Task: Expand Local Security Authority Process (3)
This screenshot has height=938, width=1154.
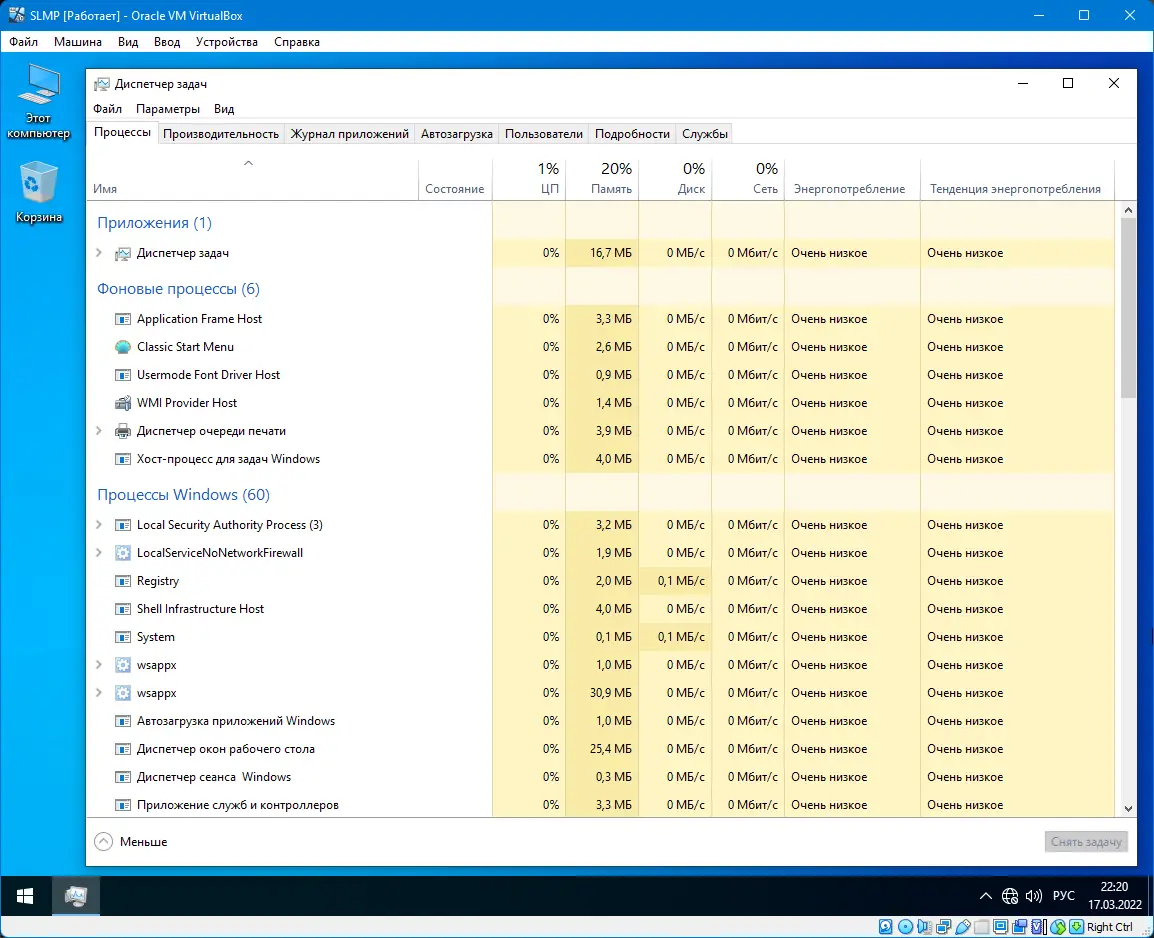Action: (x=98, y=525)
